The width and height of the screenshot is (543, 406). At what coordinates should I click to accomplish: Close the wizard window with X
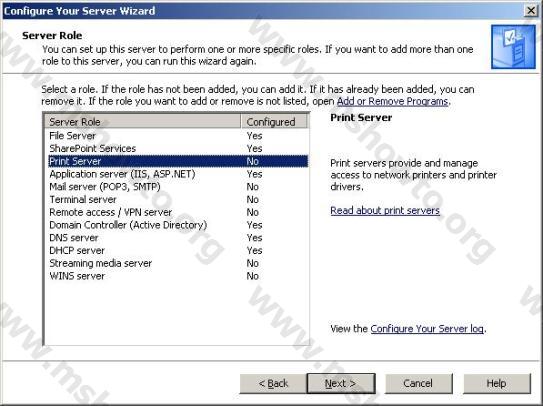click(x=531, y=11)
